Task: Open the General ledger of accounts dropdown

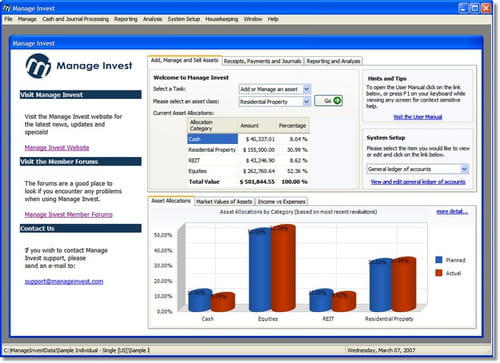Action: pyautogui.click(x=464, y=169)
